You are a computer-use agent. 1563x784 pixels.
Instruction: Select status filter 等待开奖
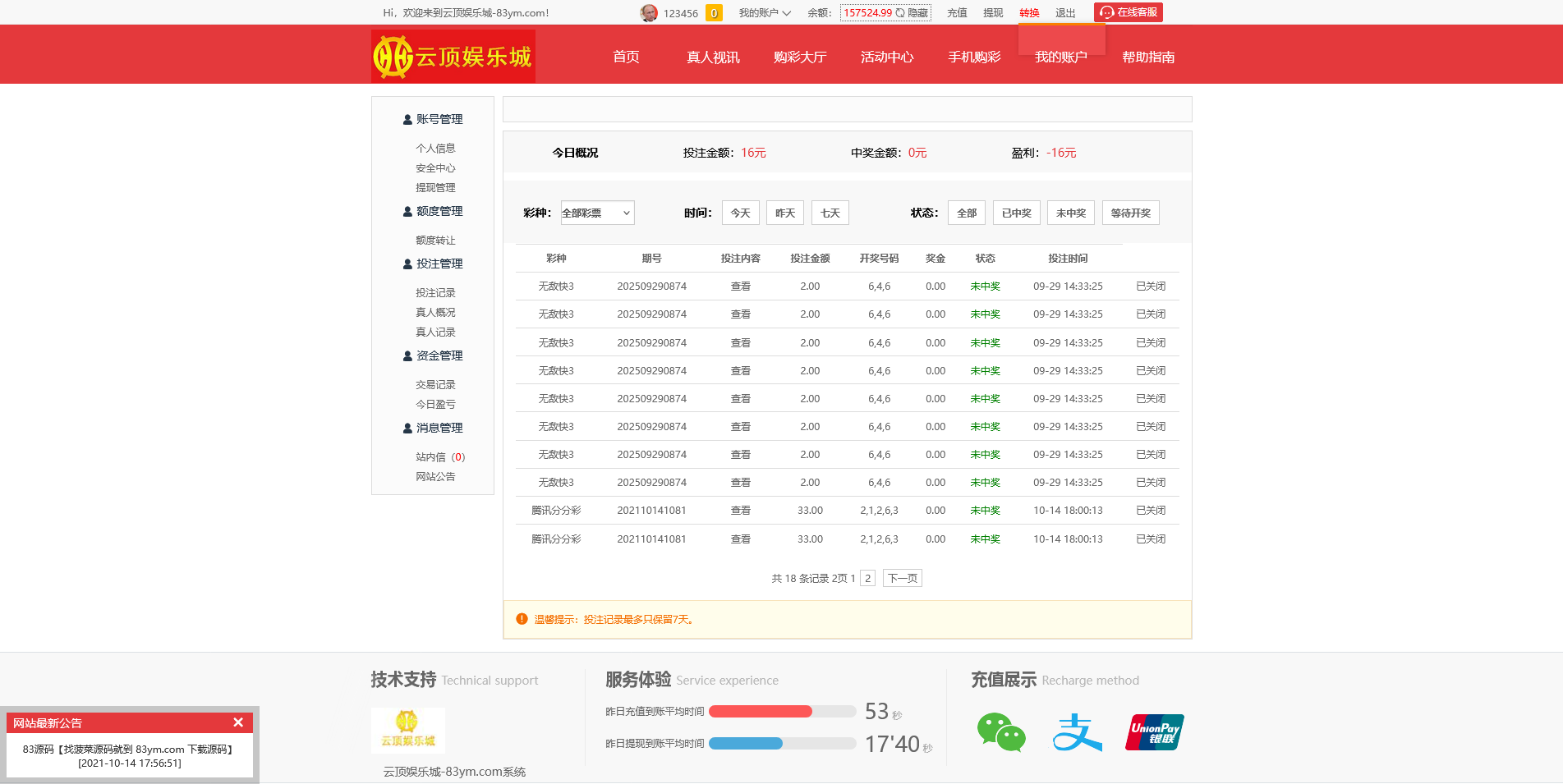click(1131, 213)
